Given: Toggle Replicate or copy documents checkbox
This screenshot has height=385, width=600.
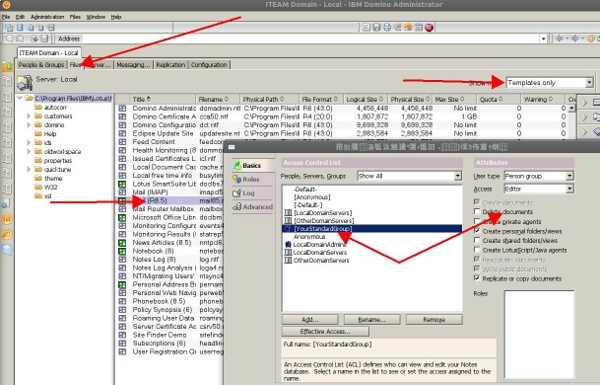Looking at the screenshot, I should (x=477, y=278).
